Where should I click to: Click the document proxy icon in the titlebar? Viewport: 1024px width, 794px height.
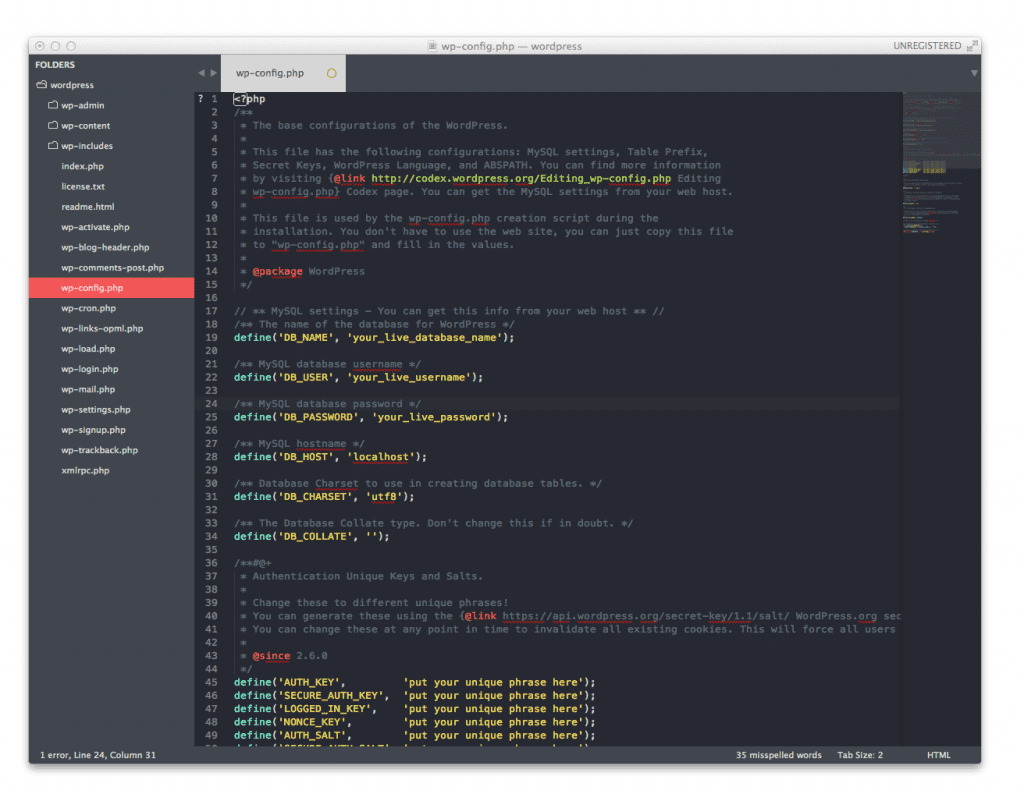click(x=433, y=46)
